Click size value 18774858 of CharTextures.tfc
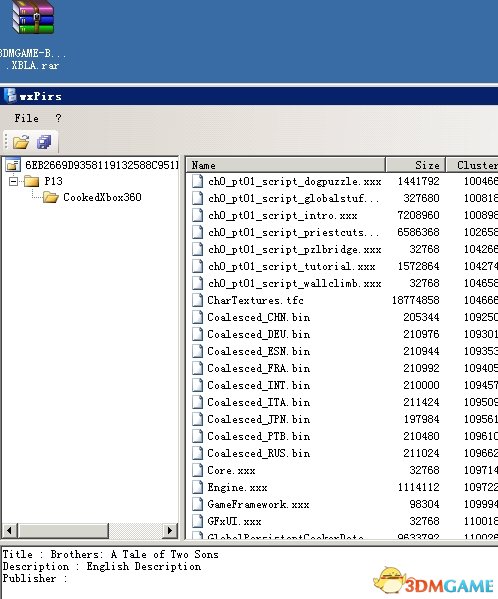498x599 pixels. click(x=416, y=300)
